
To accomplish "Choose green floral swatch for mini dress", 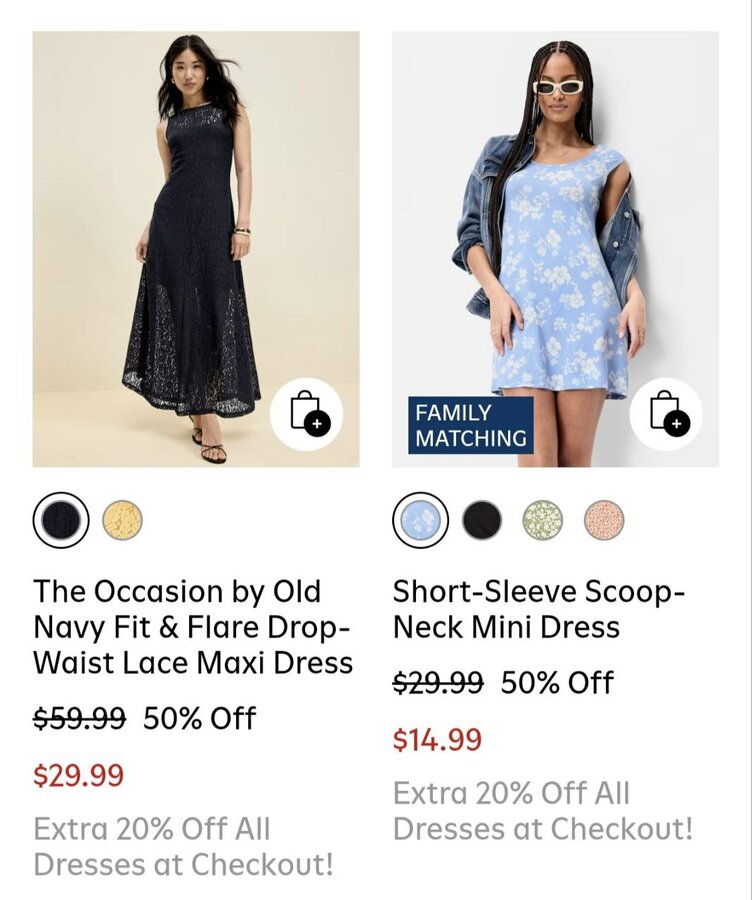I will point(543,520).
